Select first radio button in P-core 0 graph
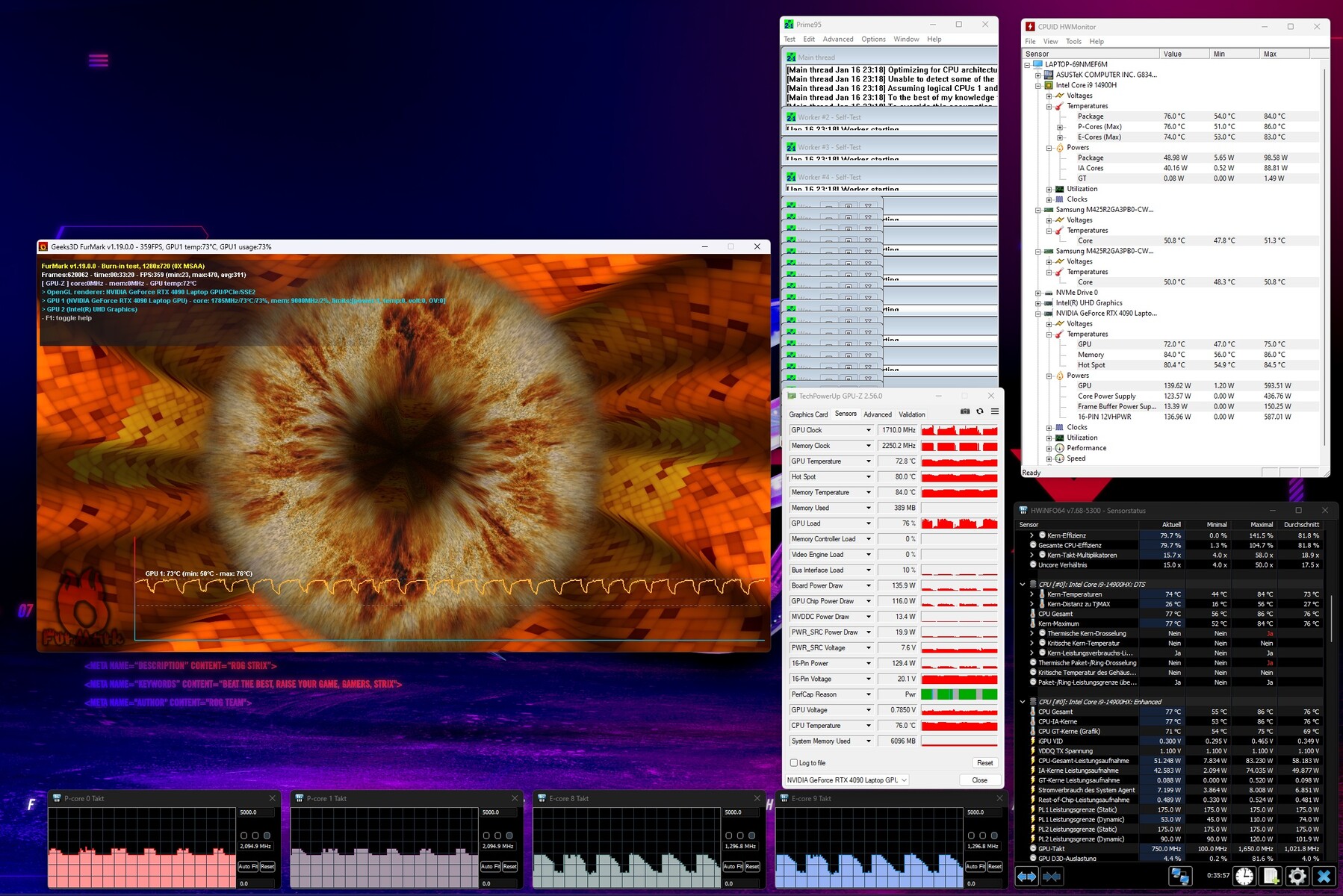Screen dimensions: 1343x896 pos(244,836)
